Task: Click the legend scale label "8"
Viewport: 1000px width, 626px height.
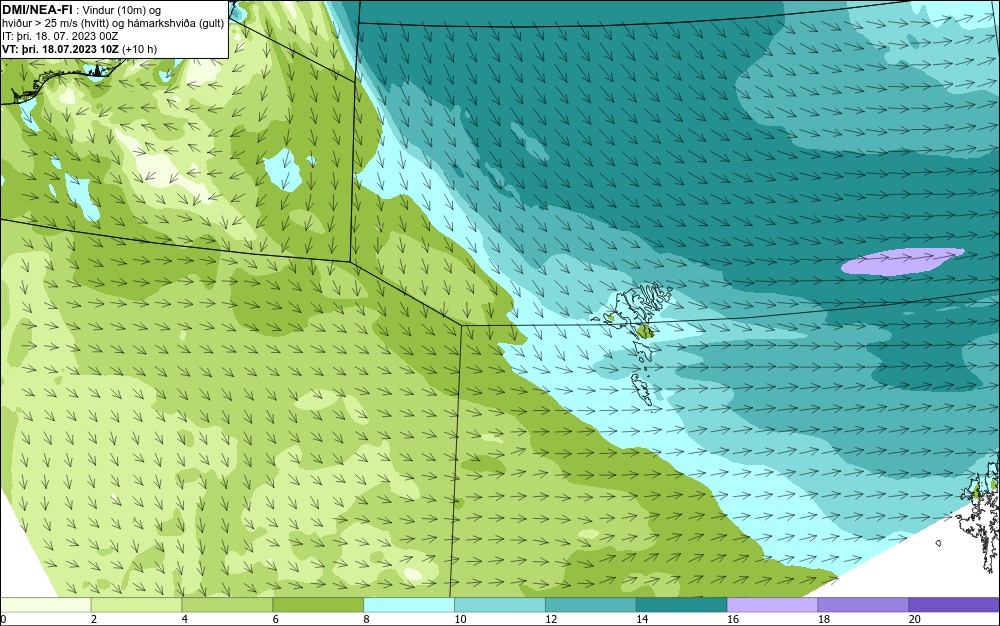Action: (366, 619)
